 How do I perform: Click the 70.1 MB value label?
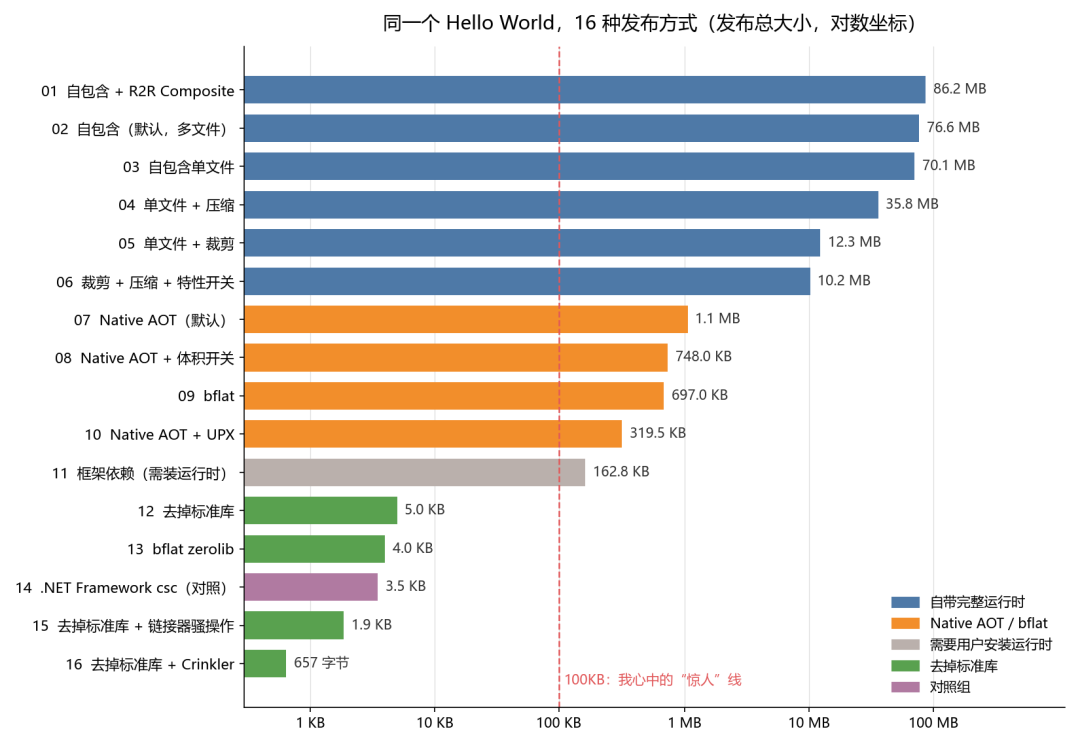[948, 165]
